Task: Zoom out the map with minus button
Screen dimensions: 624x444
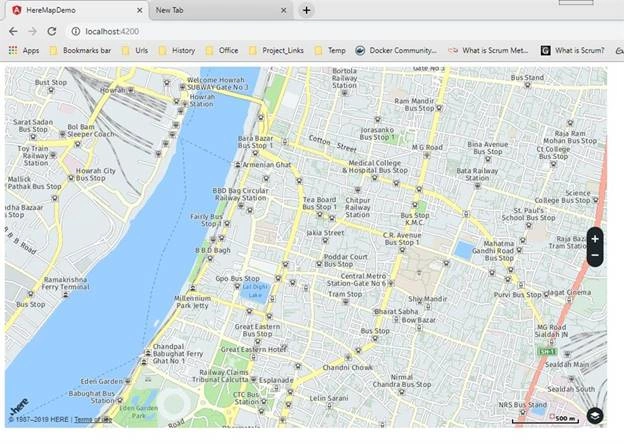Action: click(595, 255)
